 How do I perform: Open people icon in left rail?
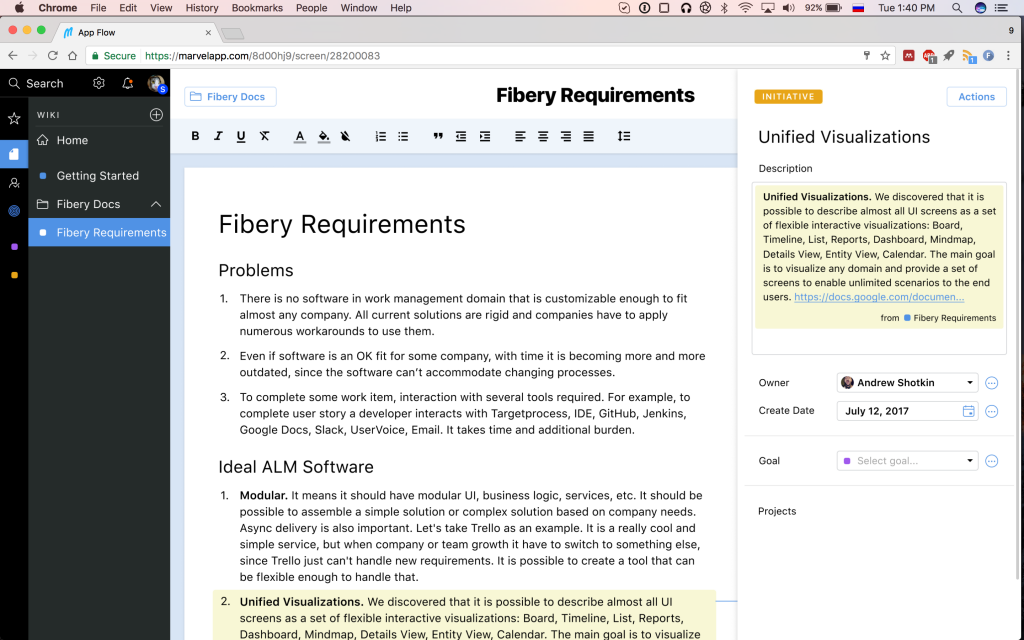(x=14, y=183)
